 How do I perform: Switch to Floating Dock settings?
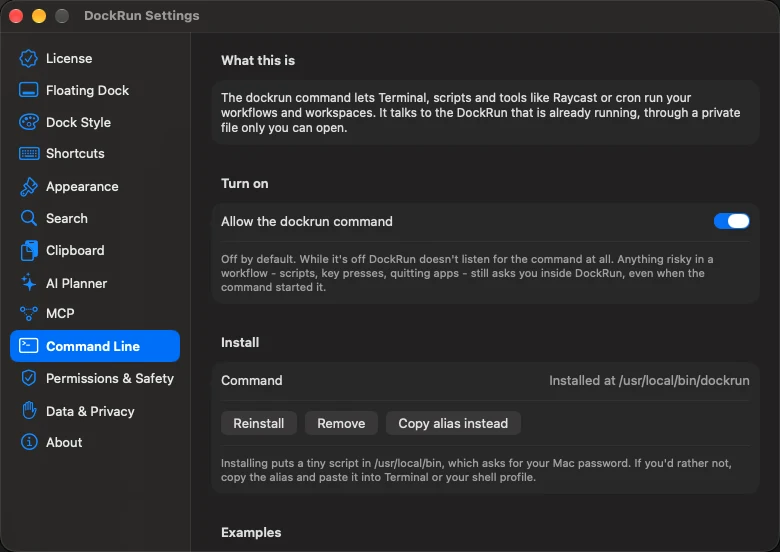(x=88, y=91)
